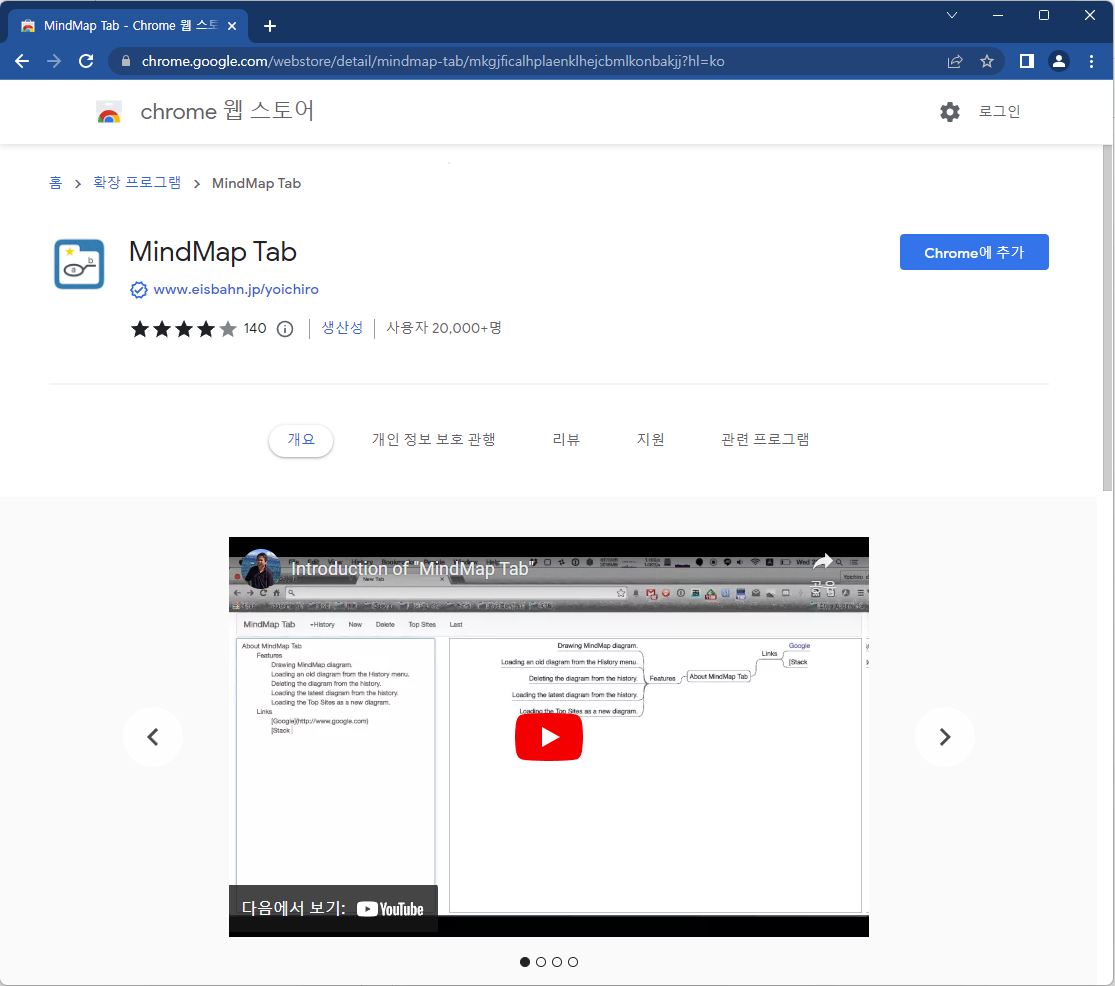Open the 지원 tab

point(651,439)
